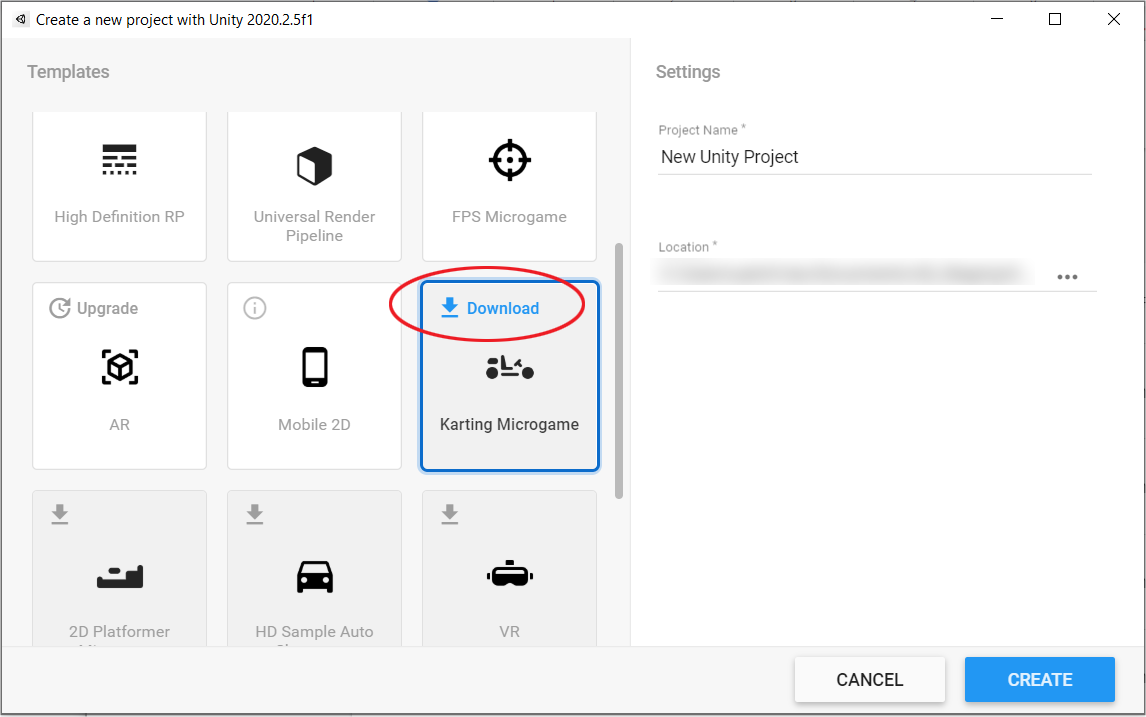Select the AR cube template icon
The width and height of the screenshot is (1146, 717).
coord(120,367)
